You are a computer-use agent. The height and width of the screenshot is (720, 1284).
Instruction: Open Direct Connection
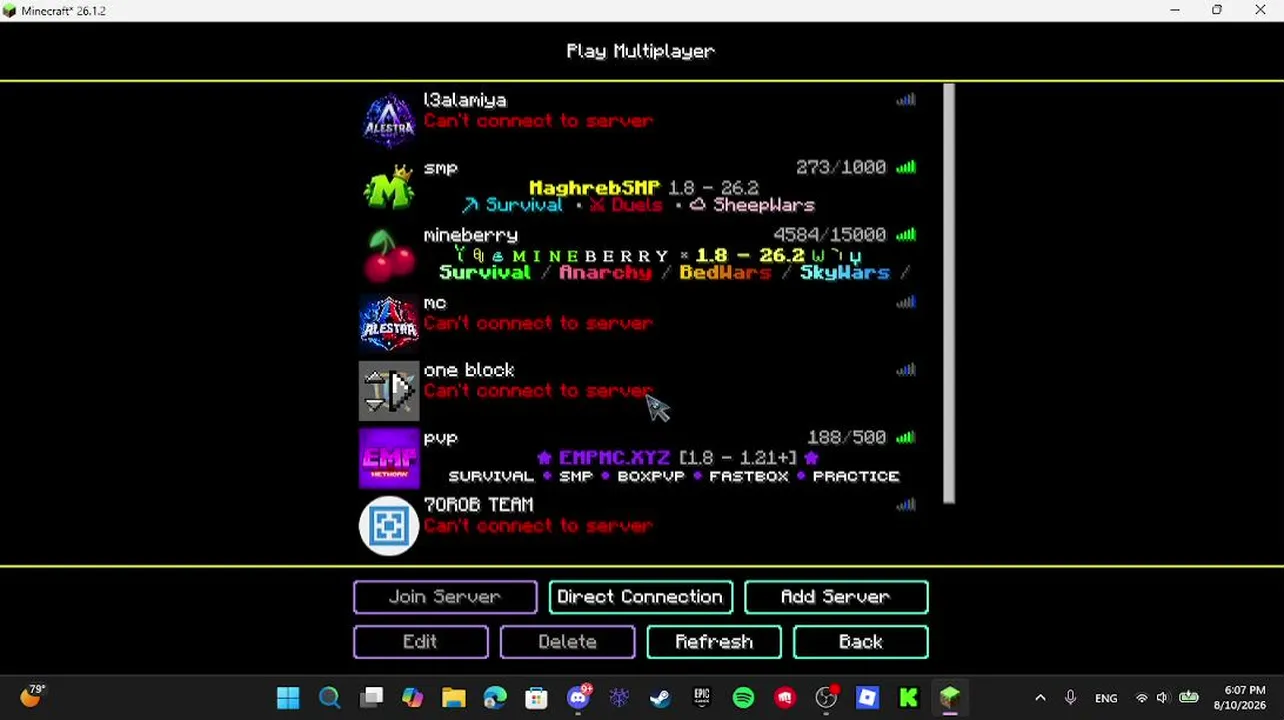(640, 597)
